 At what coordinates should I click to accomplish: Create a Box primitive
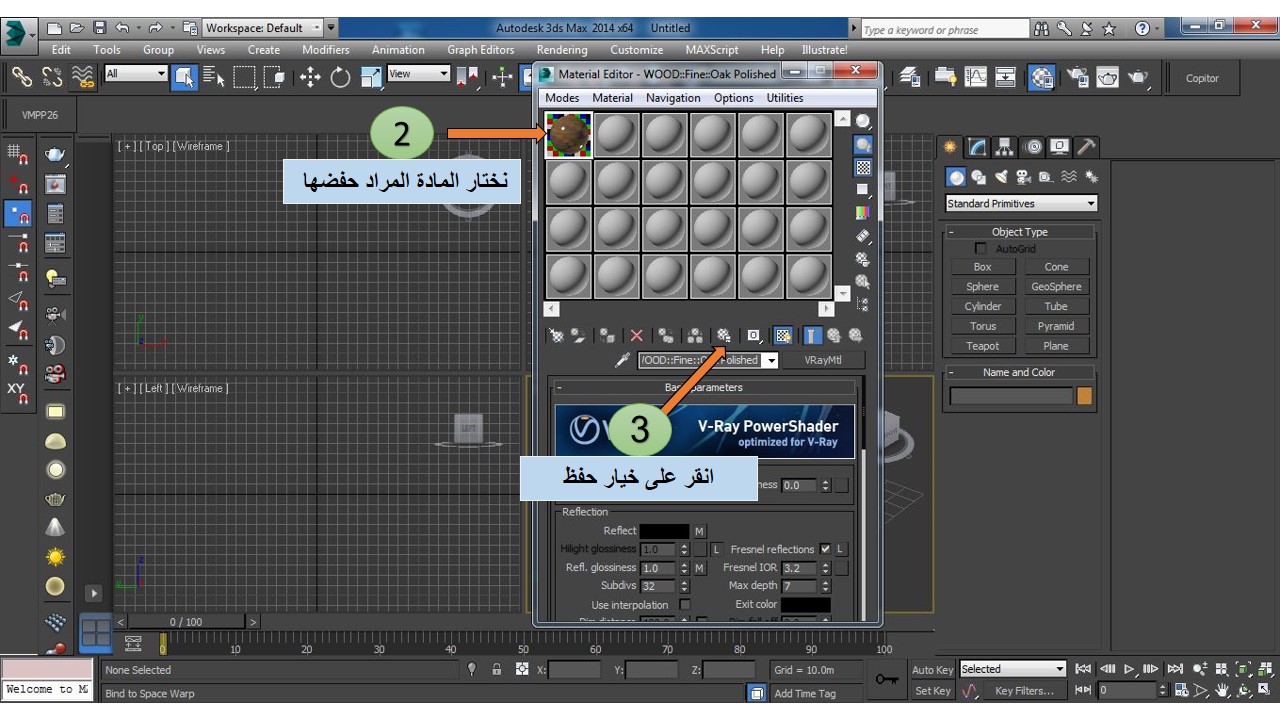pyautogui.click(x=983, y=267)
